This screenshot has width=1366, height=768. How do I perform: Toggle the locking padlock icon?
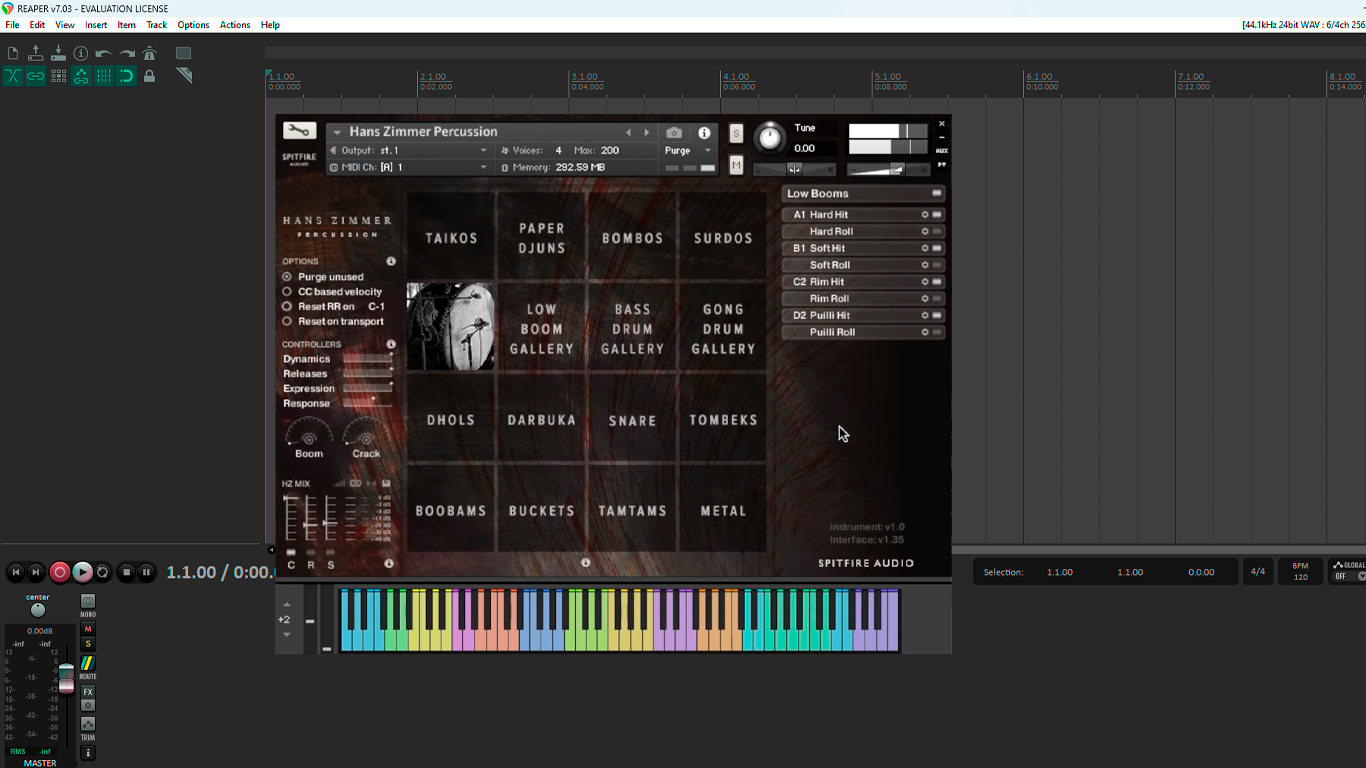coord(150,76)
